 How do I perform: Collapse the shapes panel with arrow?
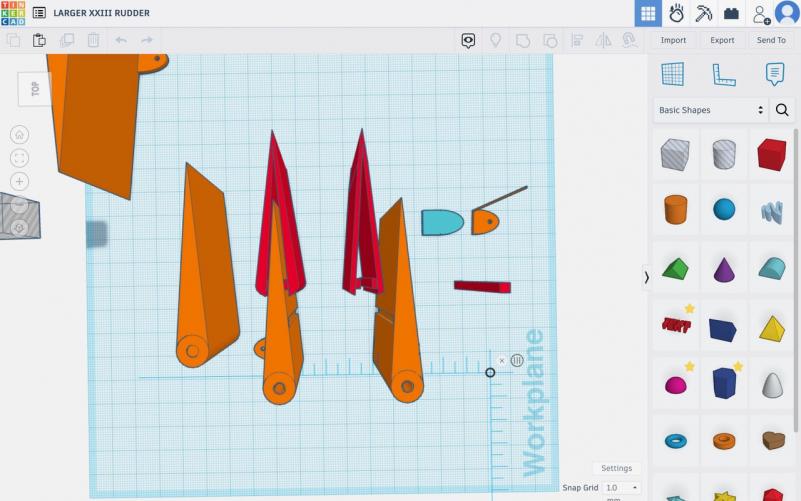tap(646, 277)
